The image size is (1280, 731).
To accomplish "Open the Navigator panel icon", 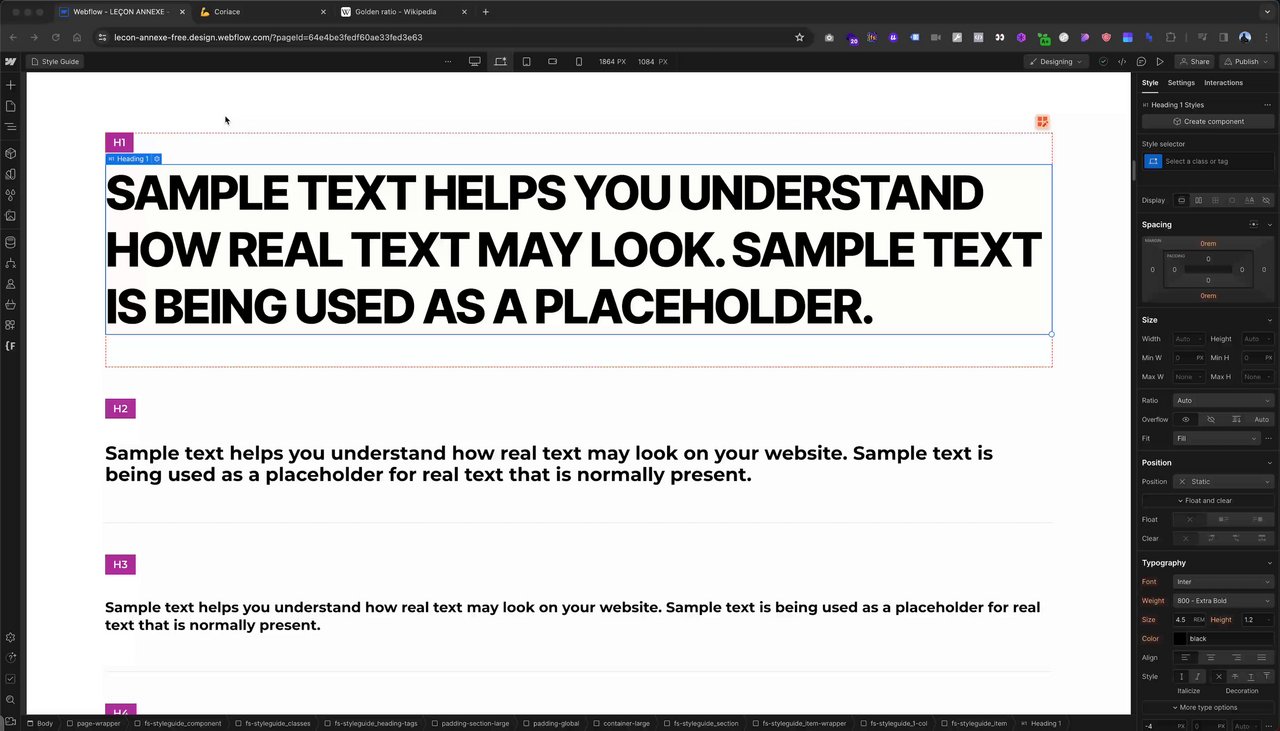I will click(x=11, y=127).
